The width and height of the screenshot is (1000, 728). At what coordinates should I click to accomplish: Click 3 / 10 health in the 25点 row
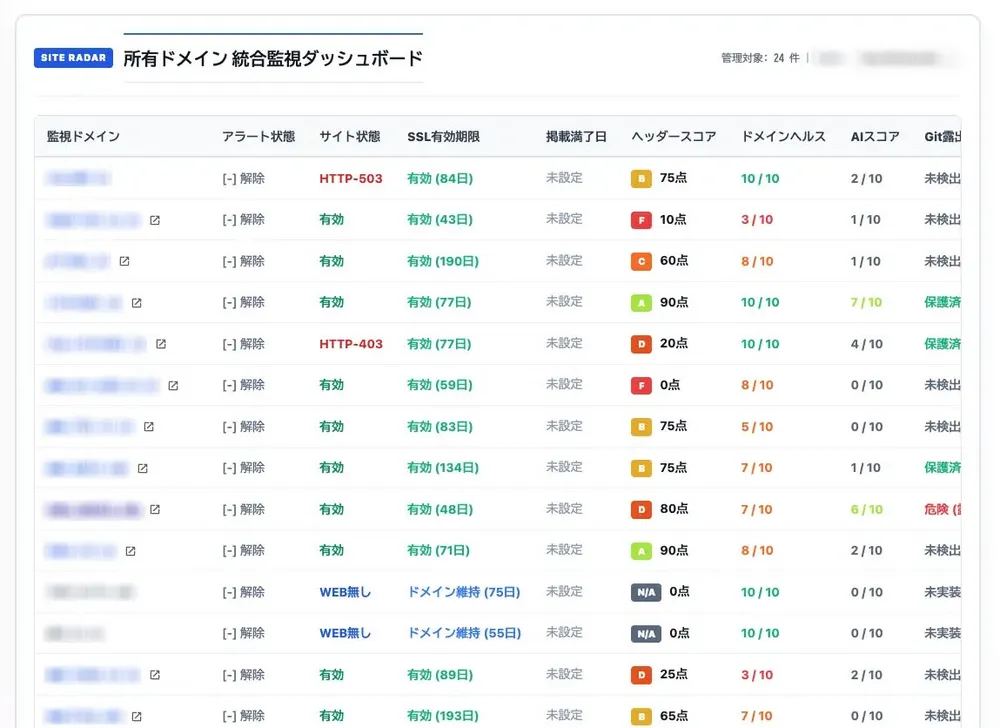pos(757,674)
